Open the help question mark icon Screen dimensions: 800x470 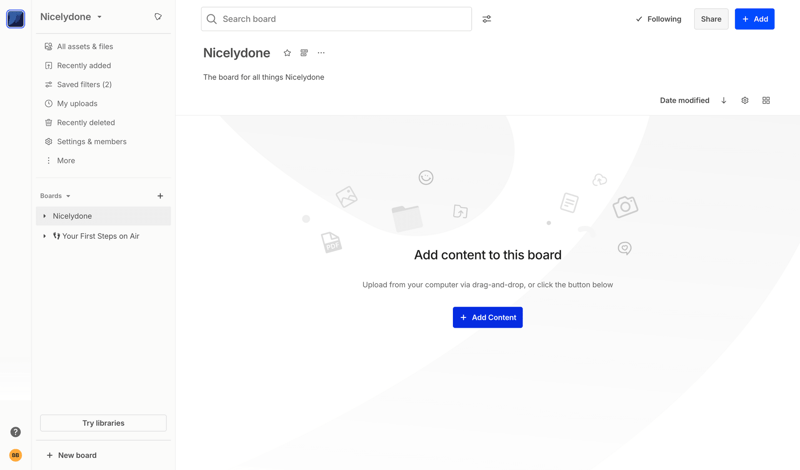pos(15,432)
